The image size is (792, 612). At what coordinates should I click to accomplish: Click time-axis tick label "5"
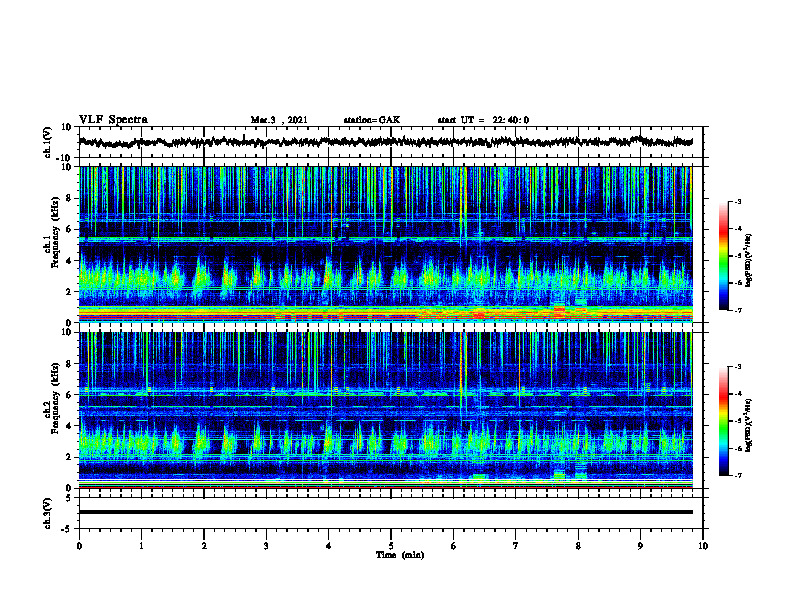pos(391,546)
